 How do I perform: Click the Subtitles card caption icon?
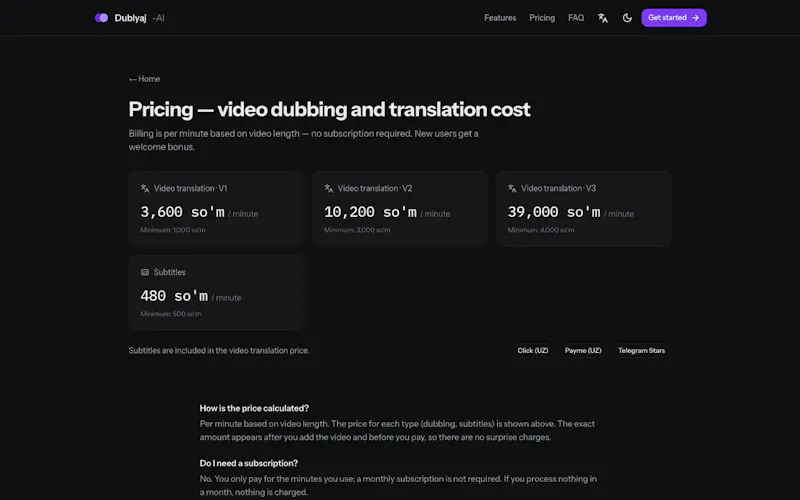click(x=145, y=272)
